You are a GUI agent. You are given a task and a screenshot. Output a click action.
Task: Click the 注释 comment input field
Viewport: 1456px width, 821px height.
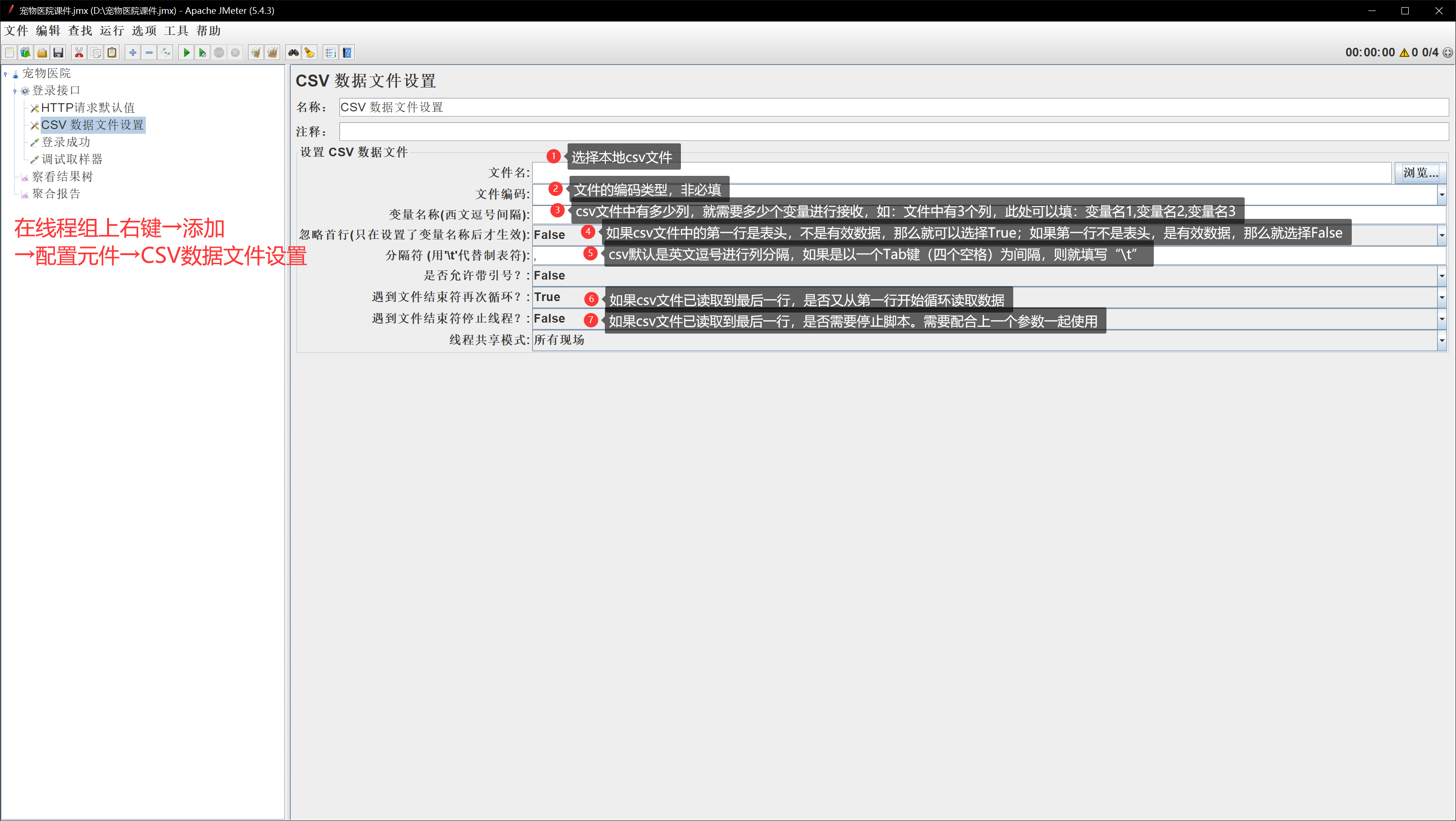pos(893,131)
